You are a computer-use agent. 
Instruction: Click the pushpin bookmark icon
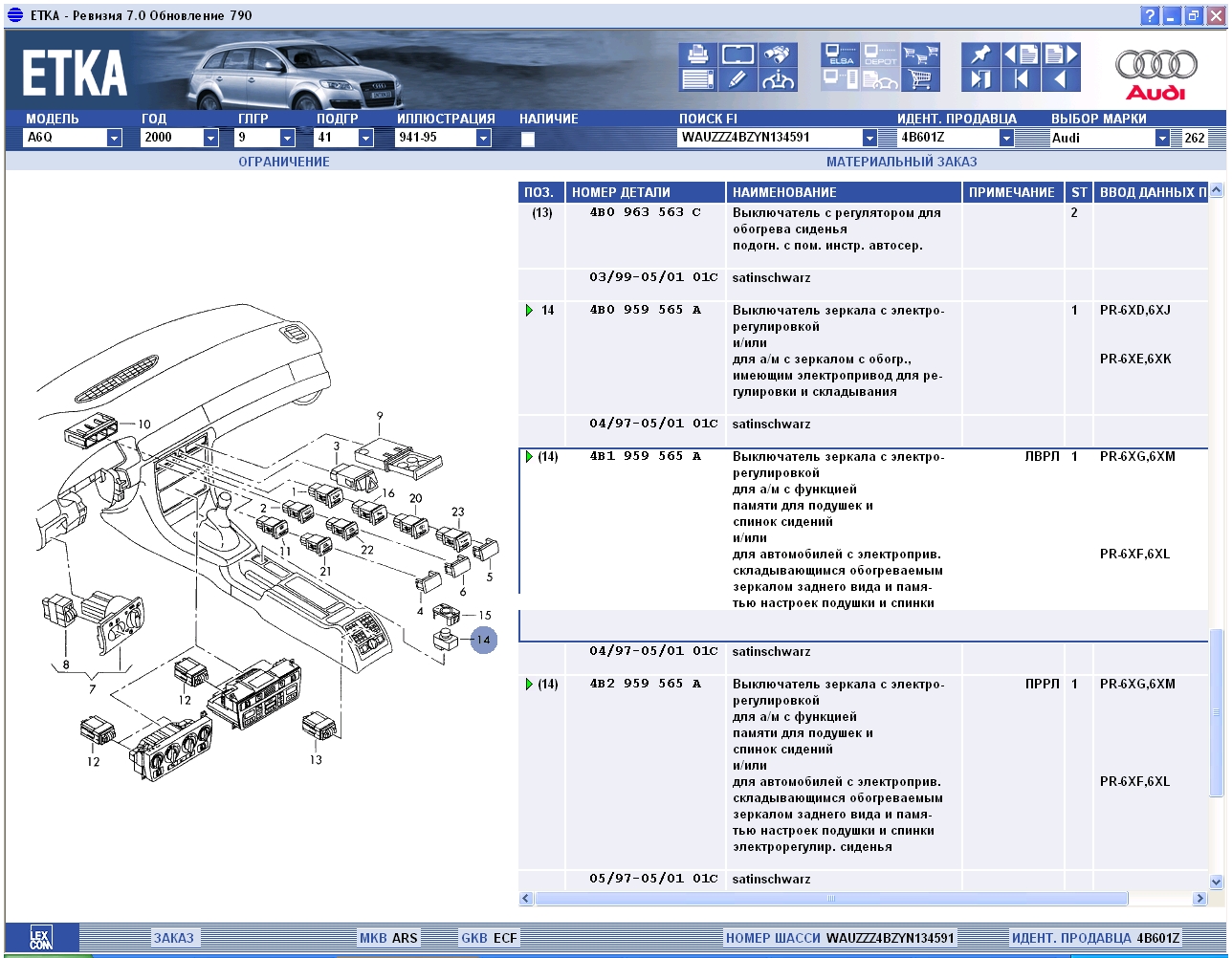pyautogui.click(x=980, y=54)
